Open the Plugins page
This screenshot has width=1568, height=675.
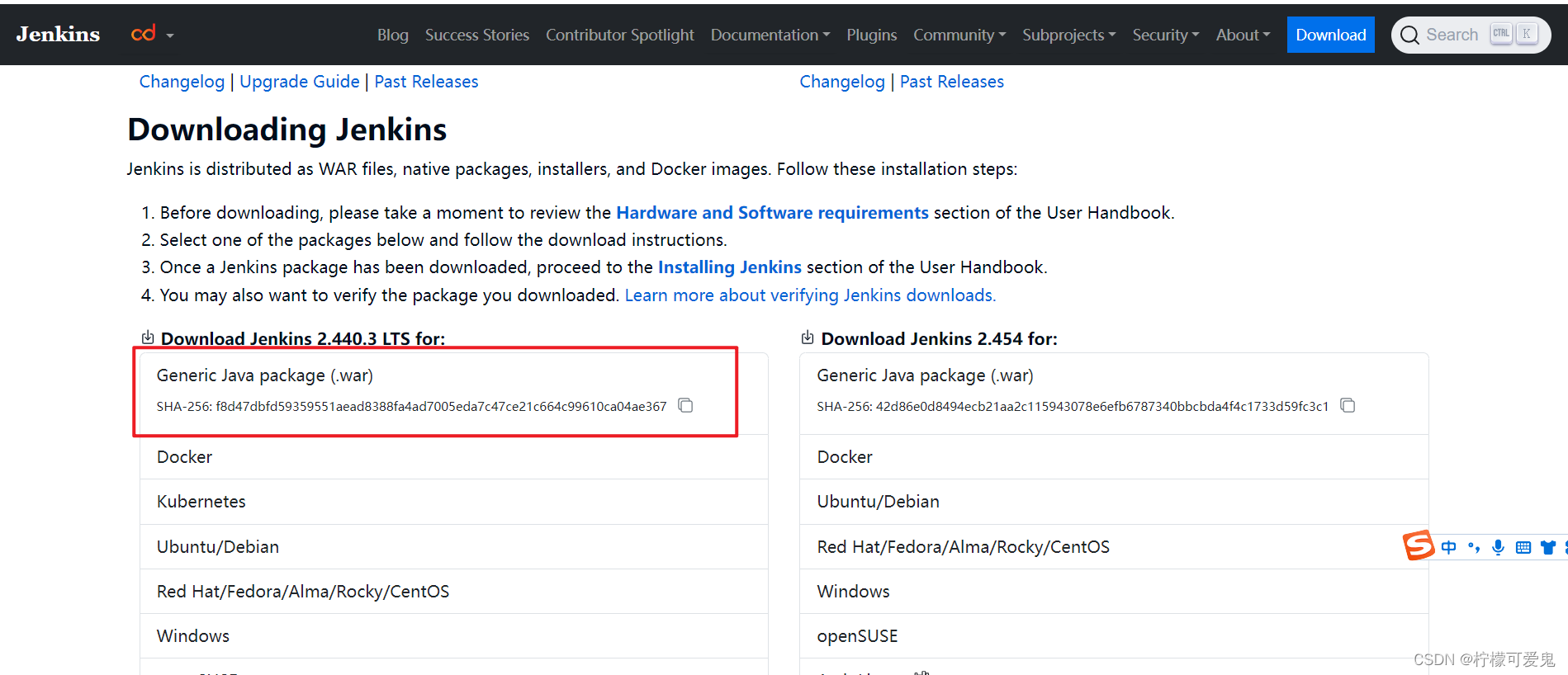pos(872,35)
